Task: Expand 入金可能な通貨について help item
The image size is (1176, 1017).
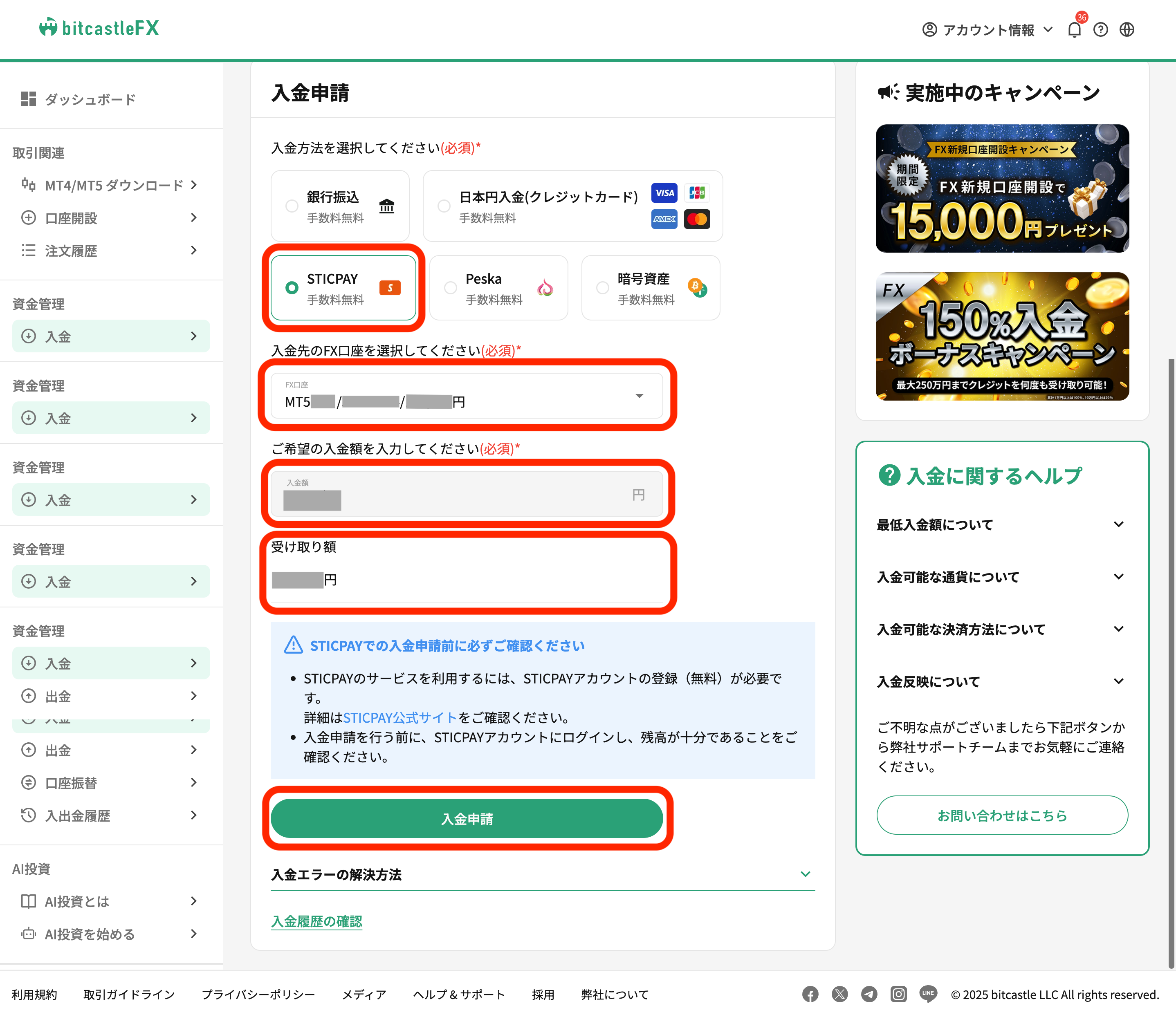Action: point(1001,577)
